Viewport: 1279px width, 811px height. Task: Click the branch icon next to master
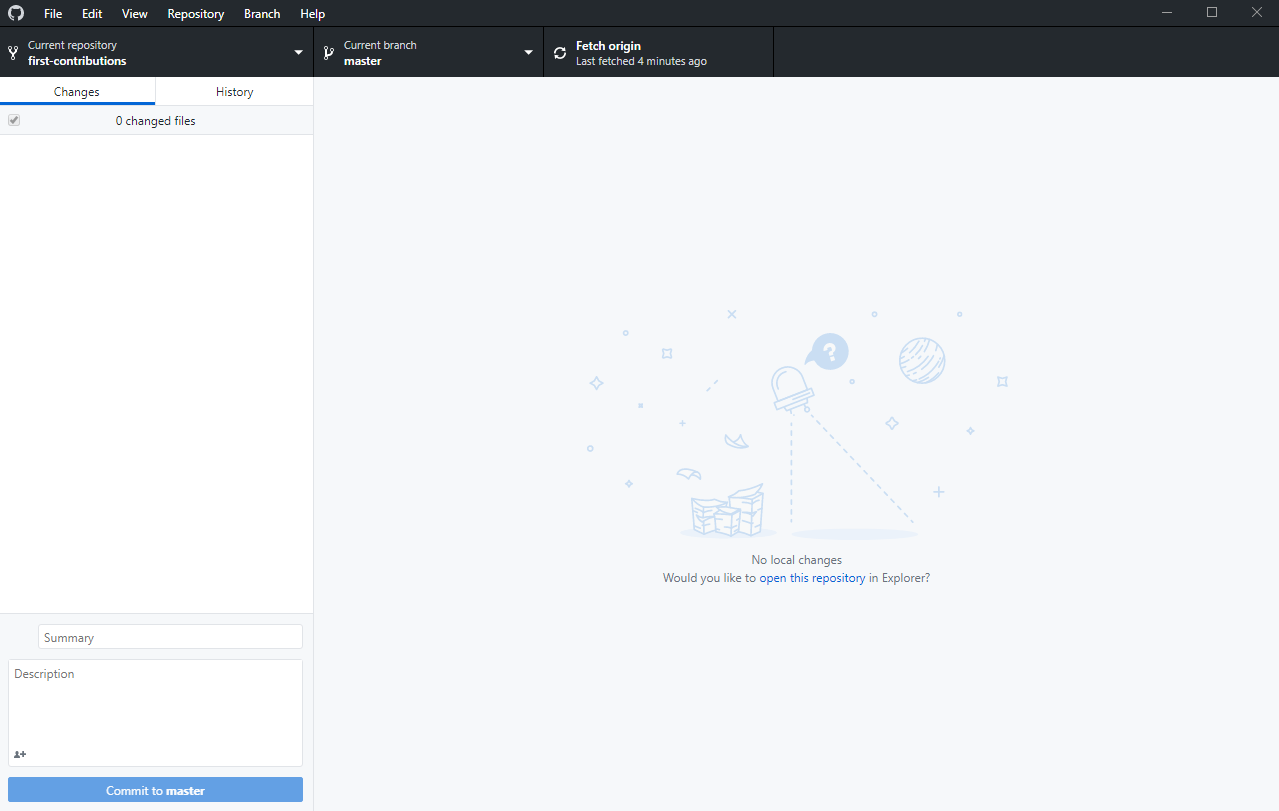pyautogui.click(x=330, y=51)
